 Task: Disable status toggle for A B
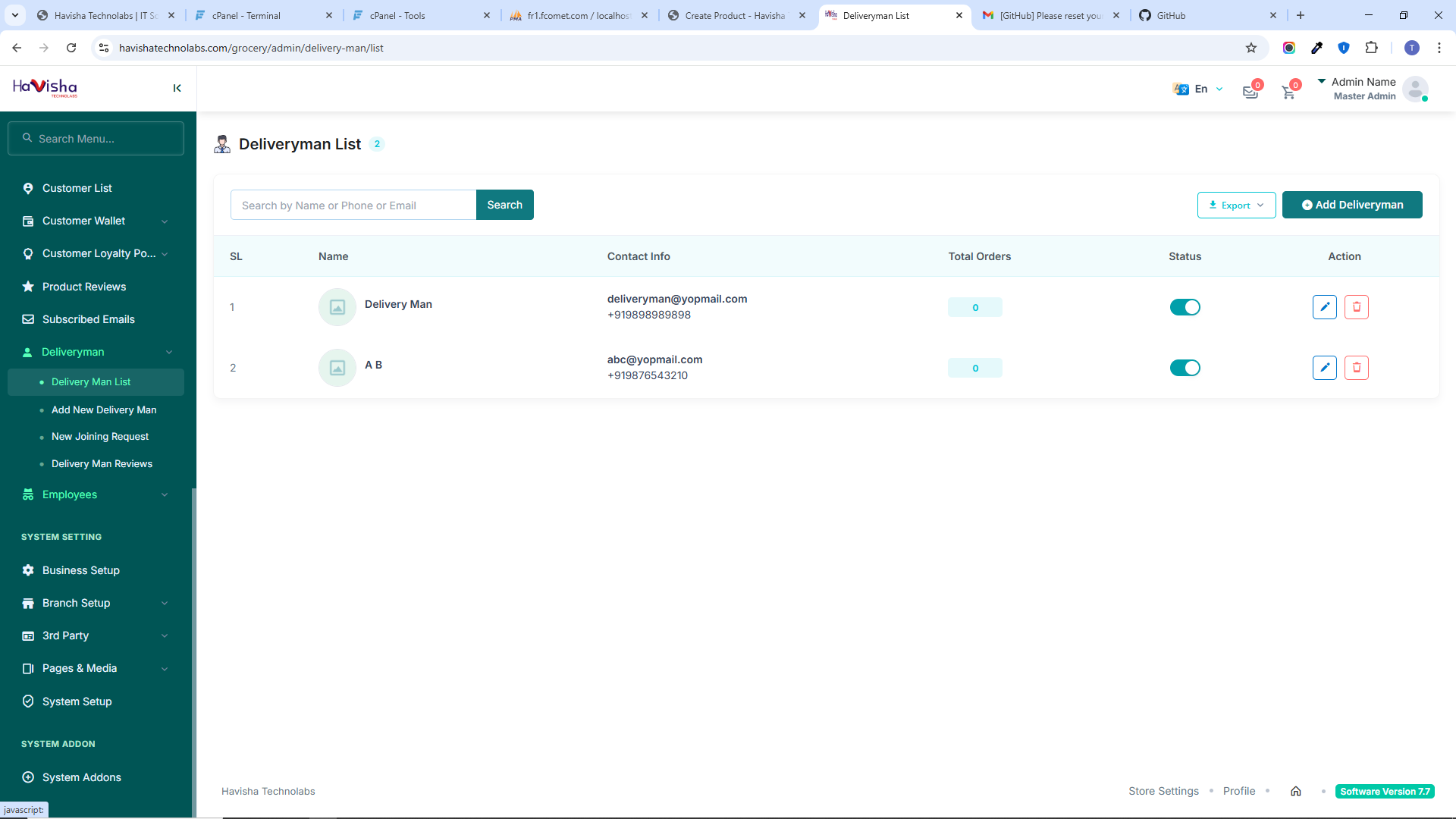click(1185, 368)
